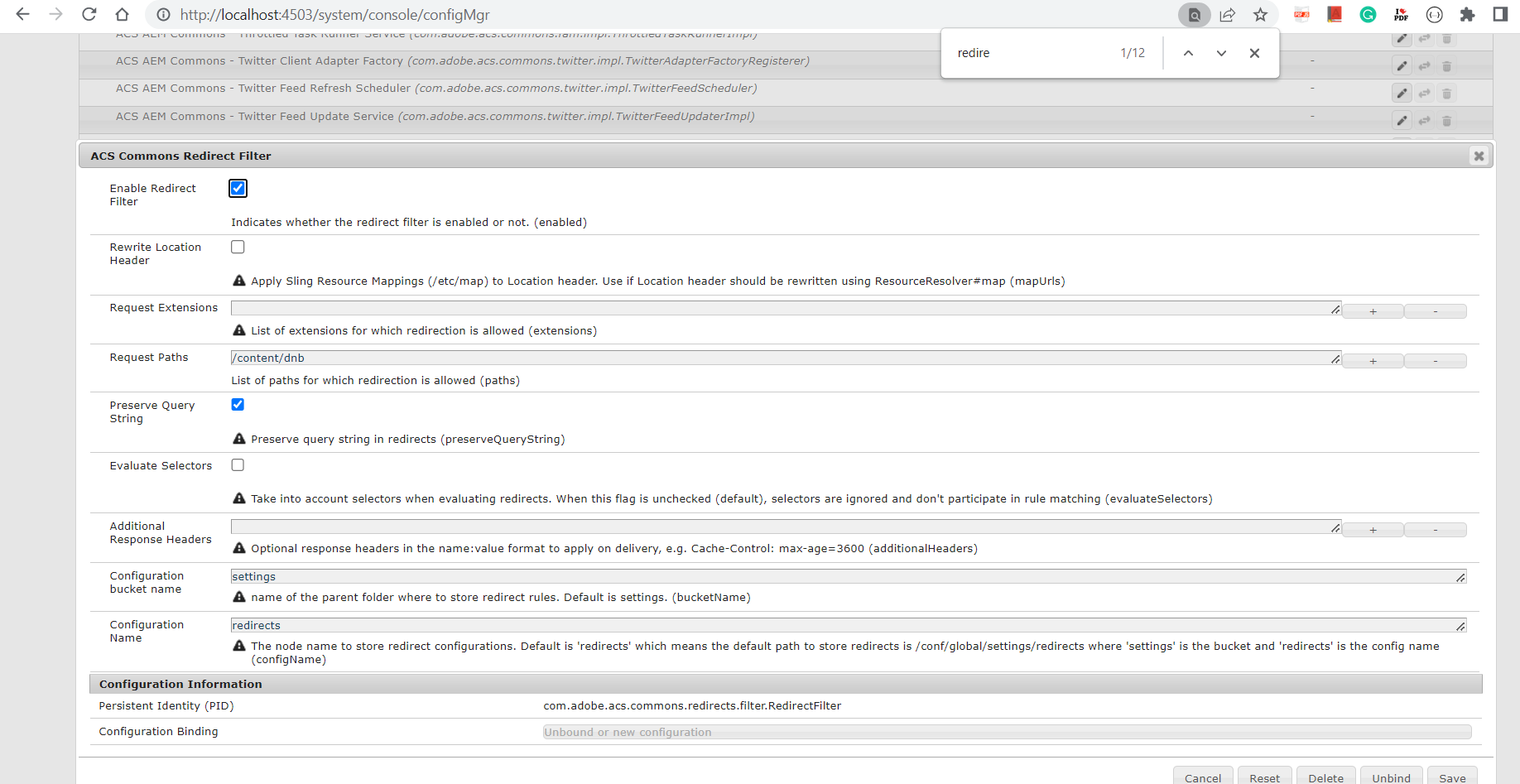Image resolution: width=1520 pixels, height=784 pixels.
Task: Enable the Rewrite Location Header option
Action: coord(238,246)
